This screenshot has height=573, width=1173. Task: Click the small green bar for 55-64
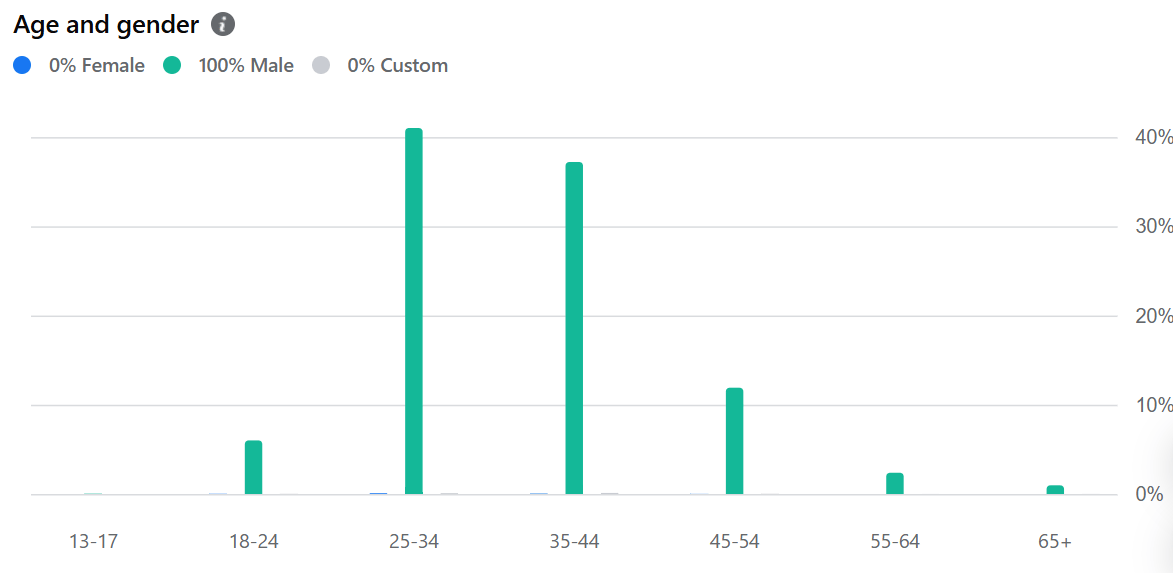(x=895, y=484)
